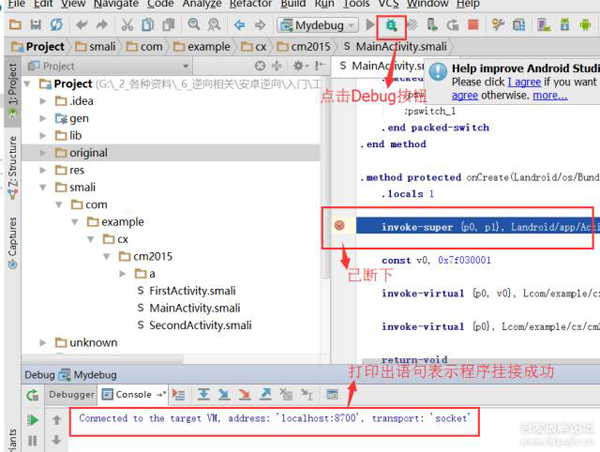Open the Tools menu
The height and width of the screenshot is (452, 600).
[x=356, y=4]
